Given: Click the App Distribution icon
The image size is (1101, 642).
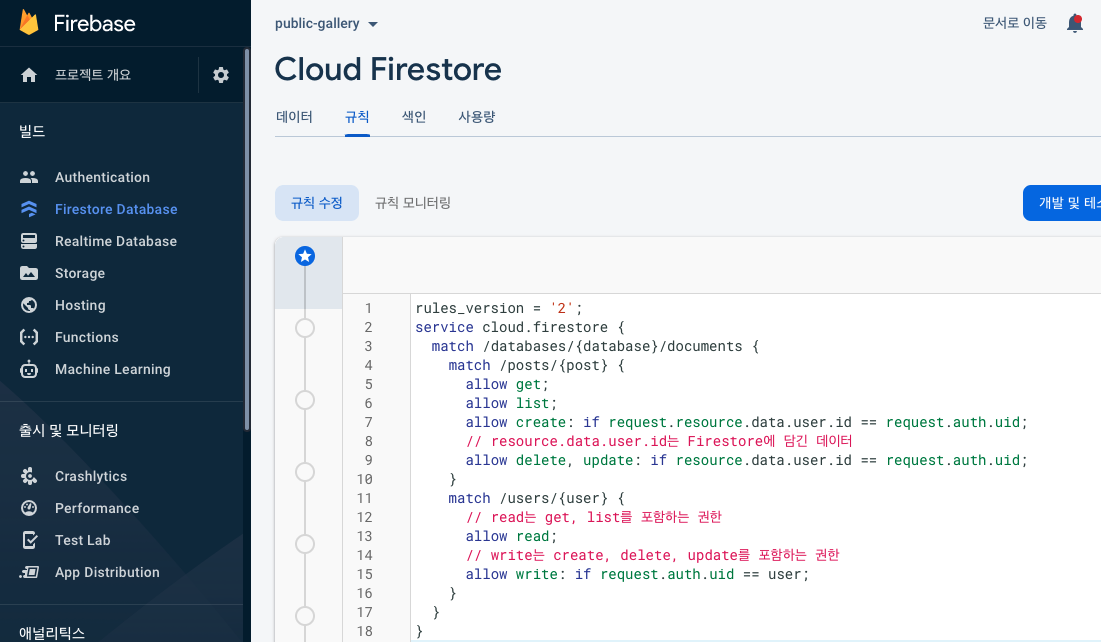Looking at the screenshot, I should pos(29,572).
